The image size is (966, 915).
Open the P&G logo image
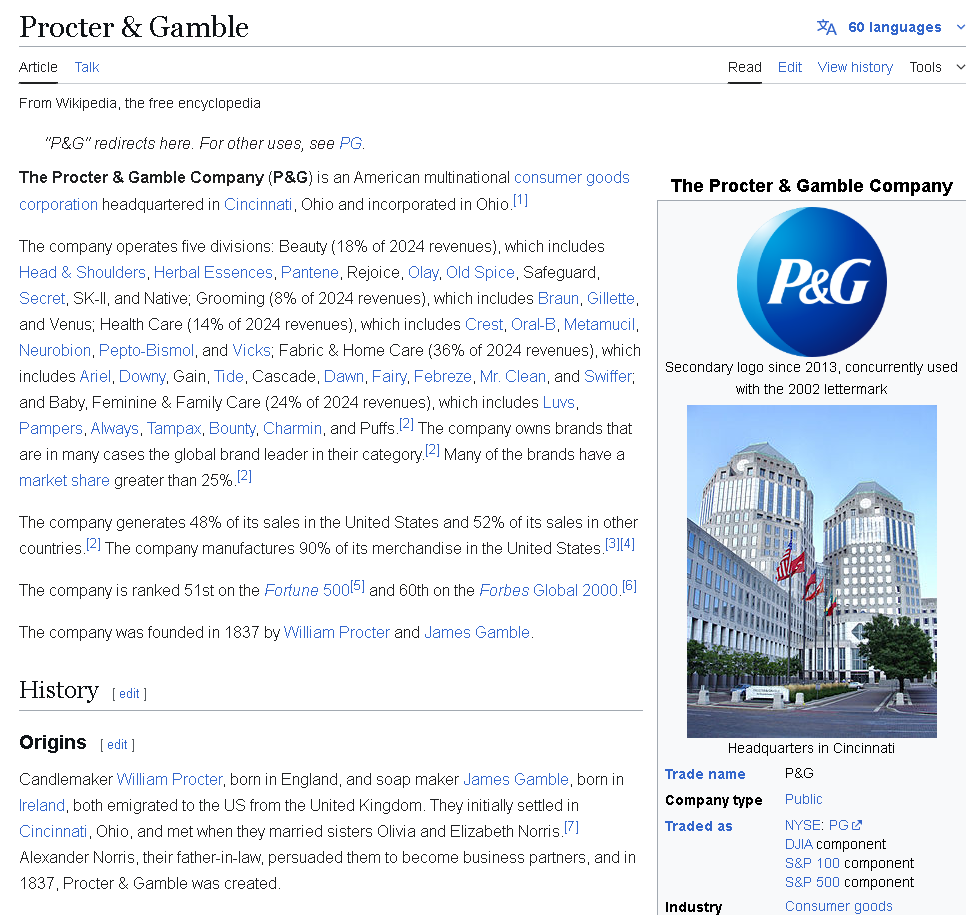[811, 282]
